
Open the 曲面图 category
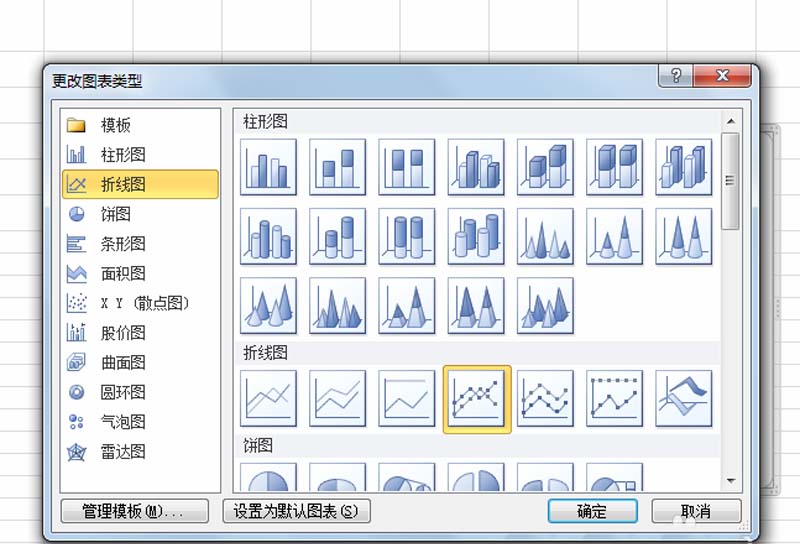click(x=140, y=362)
